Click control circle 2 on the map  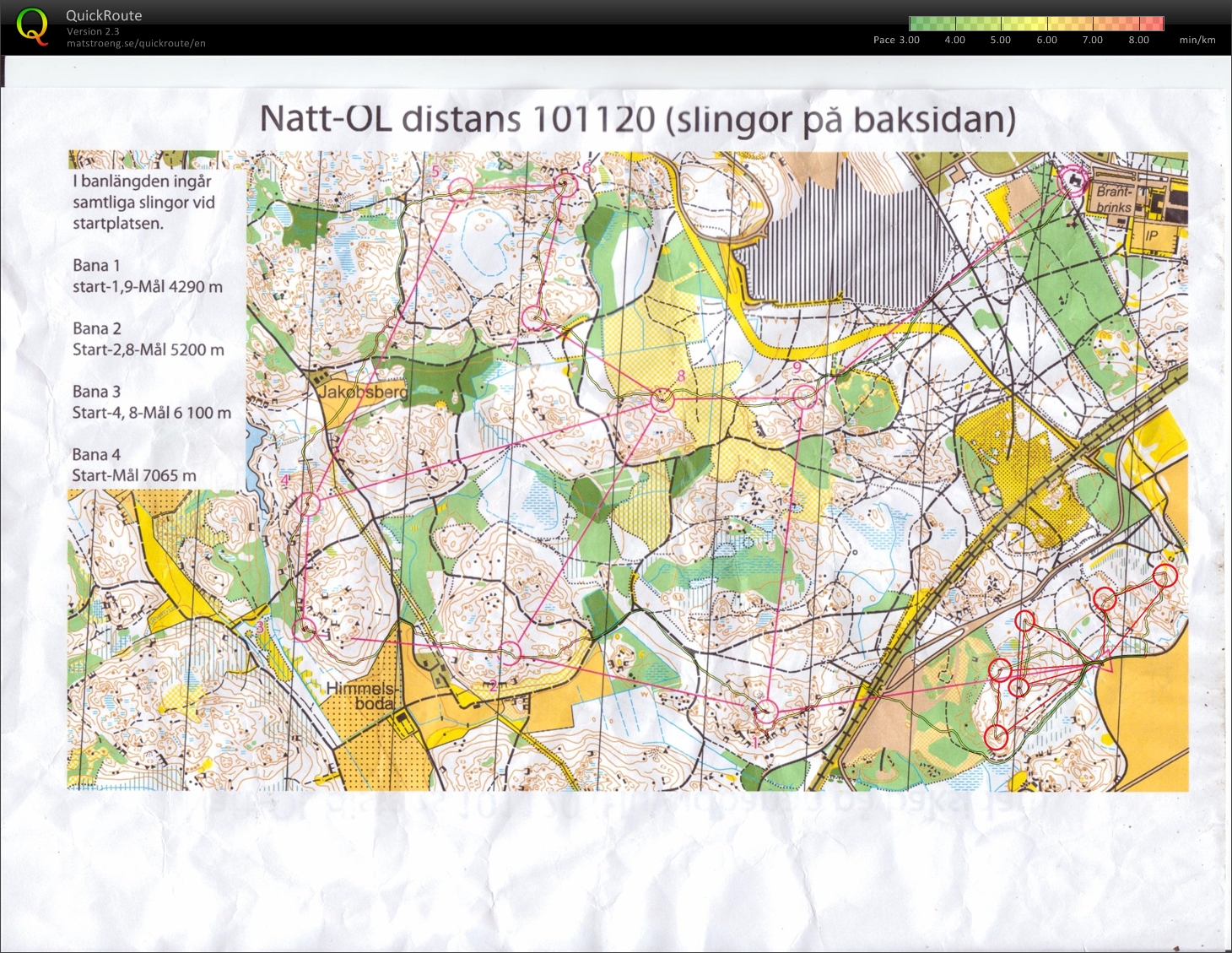(x=511, y=653)
